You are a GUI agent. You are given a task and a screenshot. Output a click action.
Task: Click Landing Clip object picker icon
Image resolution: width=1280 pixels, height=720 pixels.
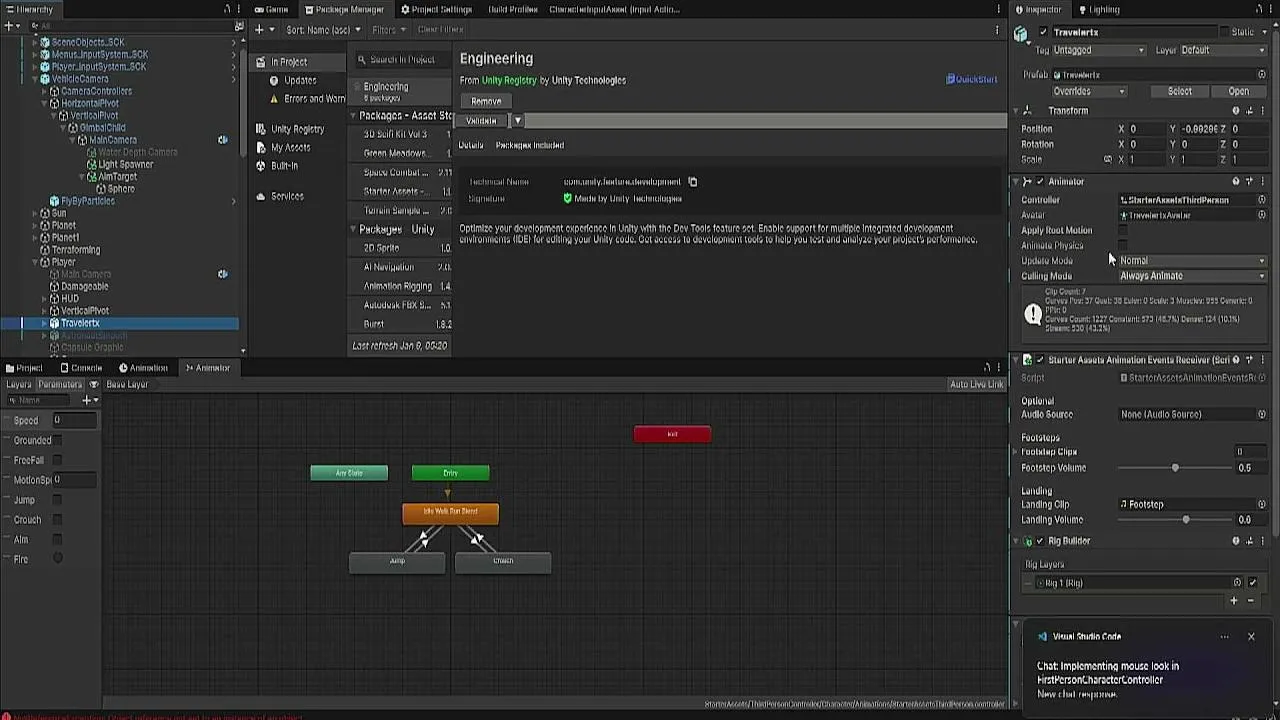tap(1262, 505)
